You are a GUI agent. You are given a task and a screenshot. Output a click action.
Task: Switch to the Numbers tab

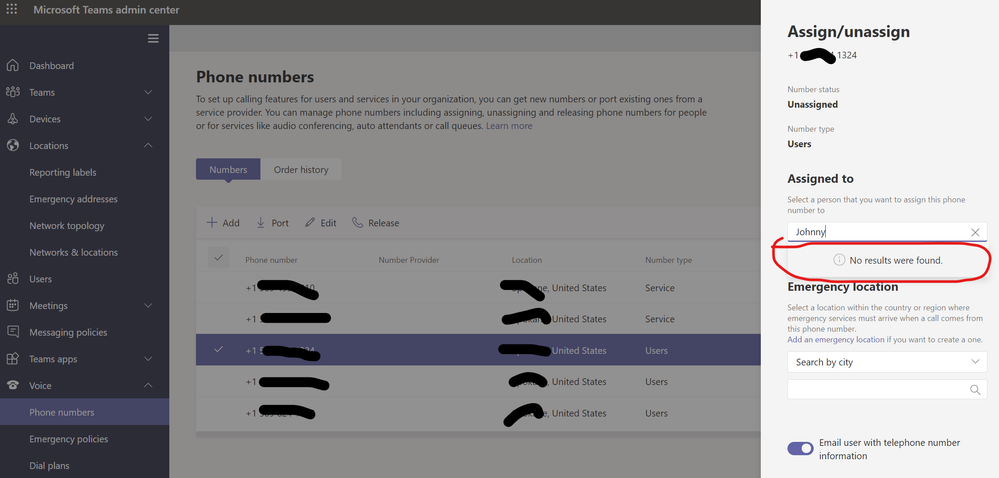point(228,170)
